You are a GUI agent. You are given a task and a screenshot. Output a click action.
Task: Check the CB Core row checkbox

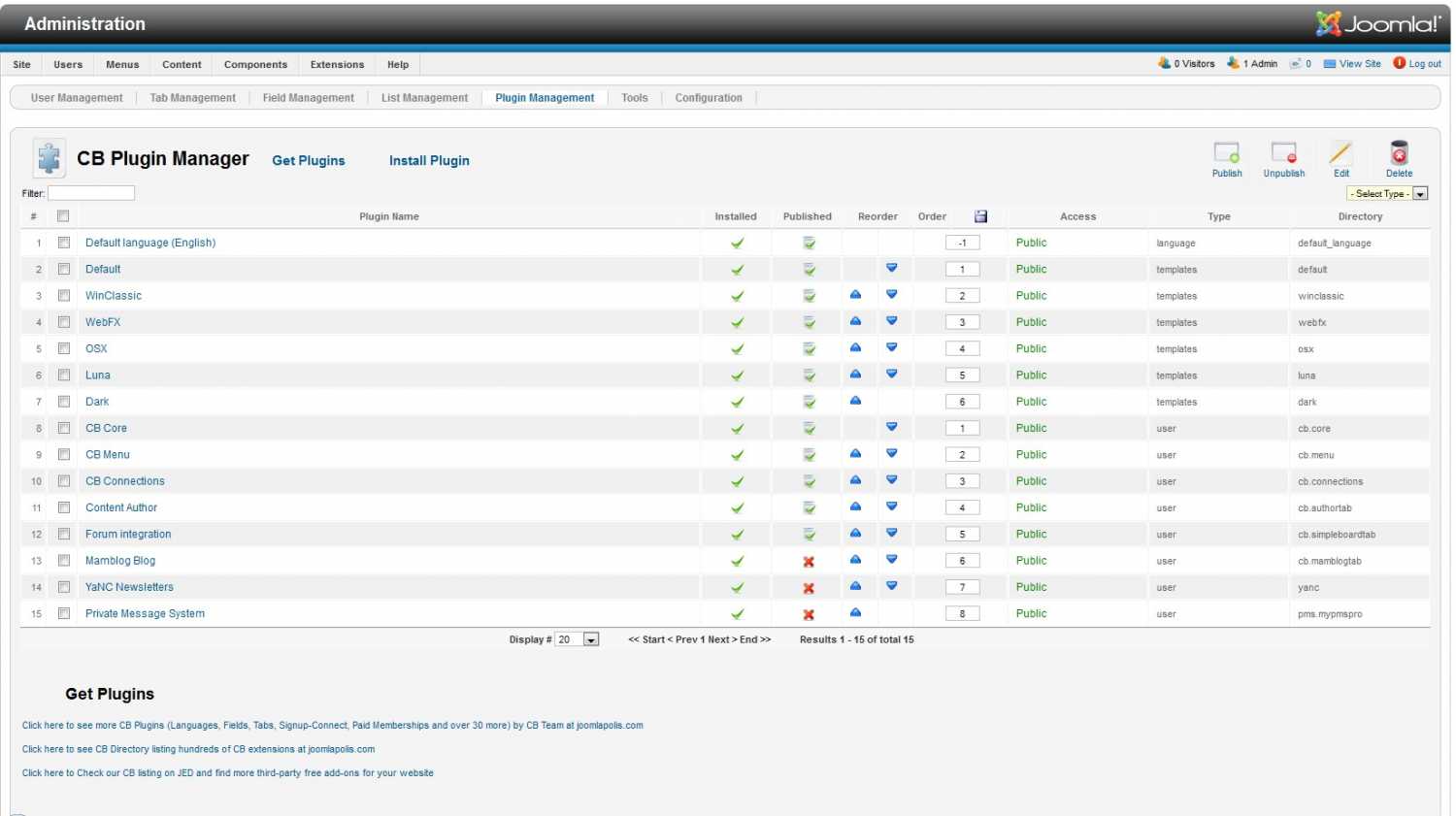tap(63, 428)
